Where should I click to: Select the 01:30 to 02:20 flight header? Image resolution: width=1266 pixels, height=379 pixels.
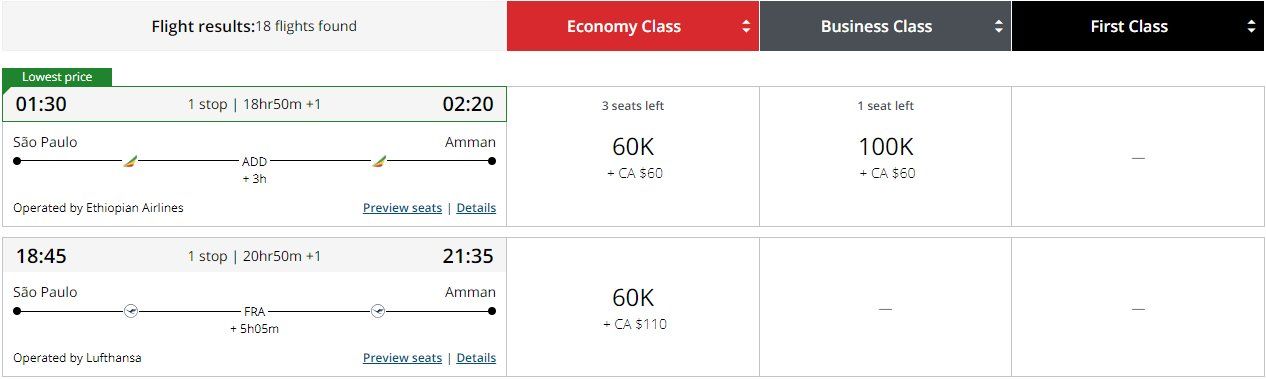coord(254,104)
